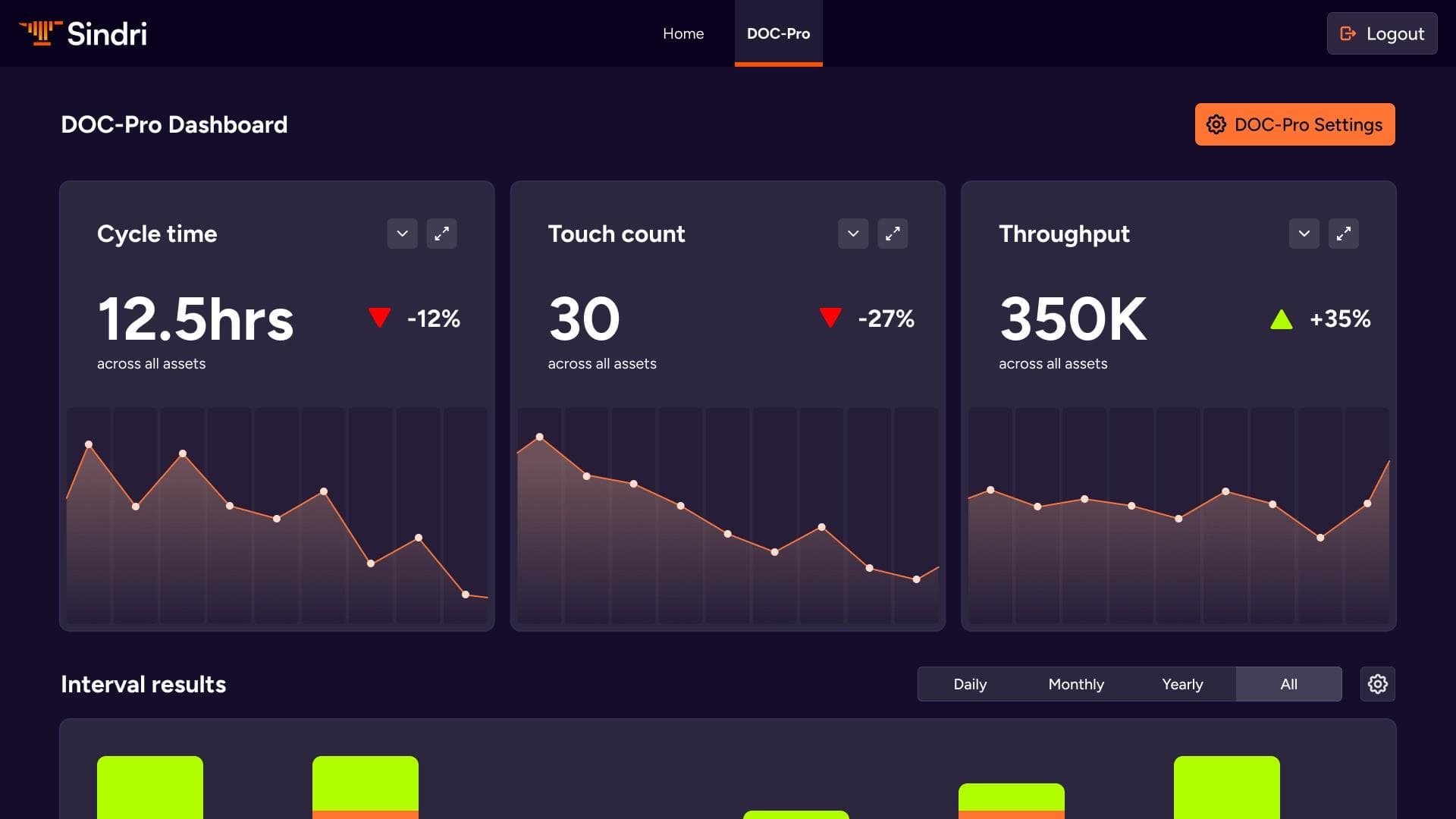Select the Yearly interval option
The width and height of the screenshot is (1456, 819).
point(1182,684)
